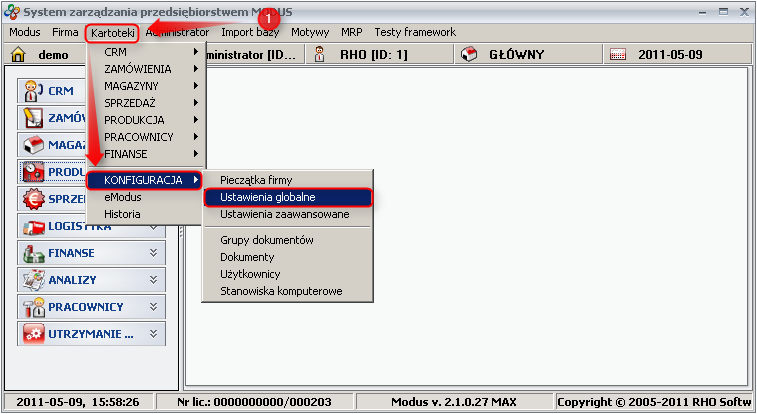Open Dokumenty from the submenu
The width and height of the screenshot is (757, 414).
pyautogui.click(x=288, y=257)
